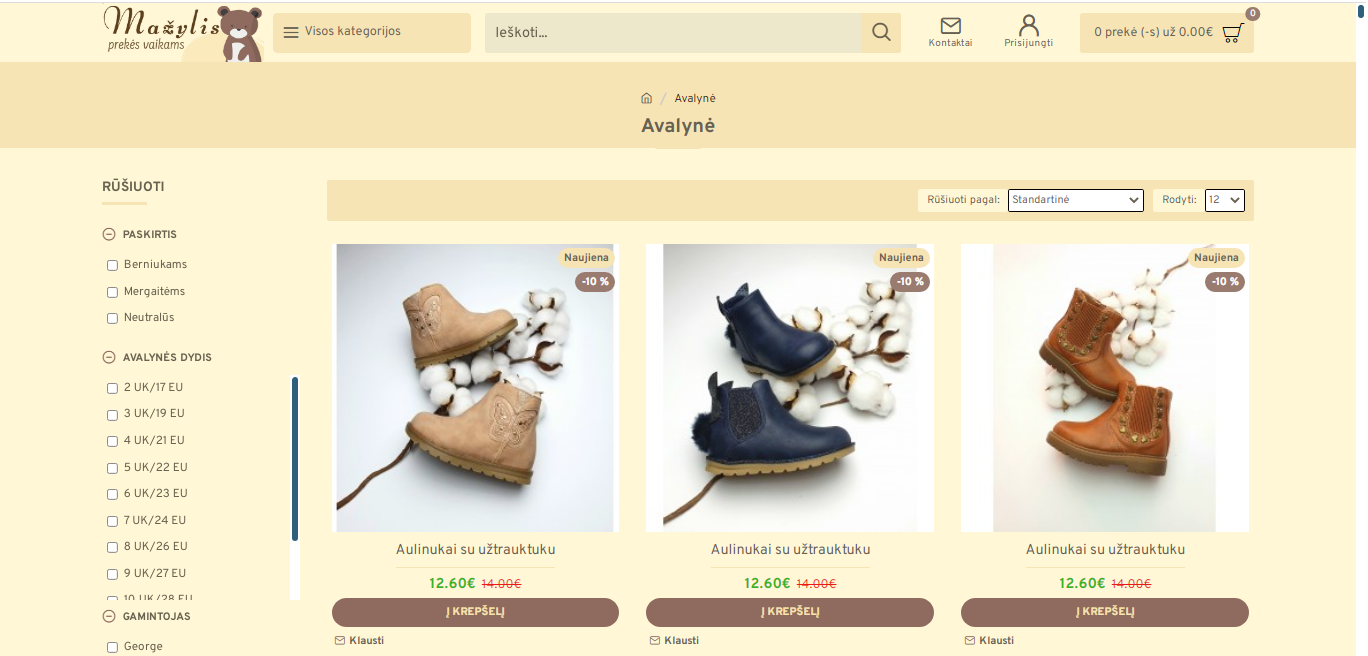1368x656 pixels.
Task: Collapse the Paskirtis filter section
Action: pyautogui.click(x=109, y=235)
